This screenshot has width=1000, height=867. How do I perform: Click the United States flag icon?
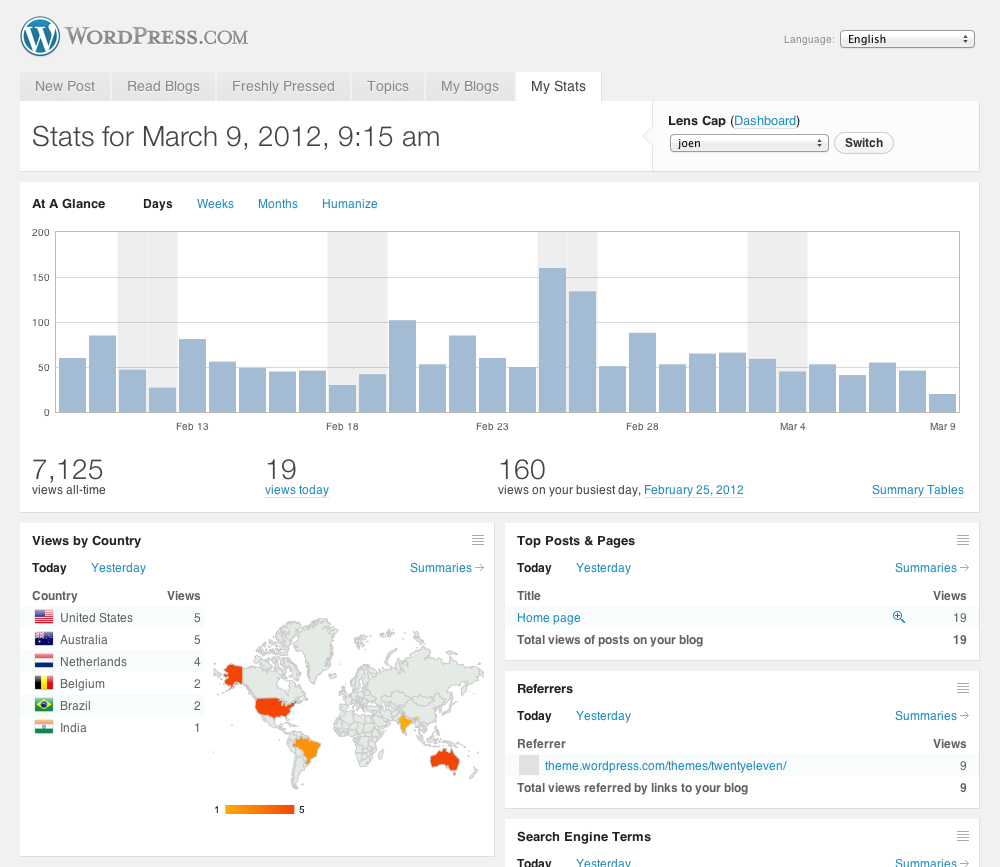pyautogui.click(x=43, y=618)
